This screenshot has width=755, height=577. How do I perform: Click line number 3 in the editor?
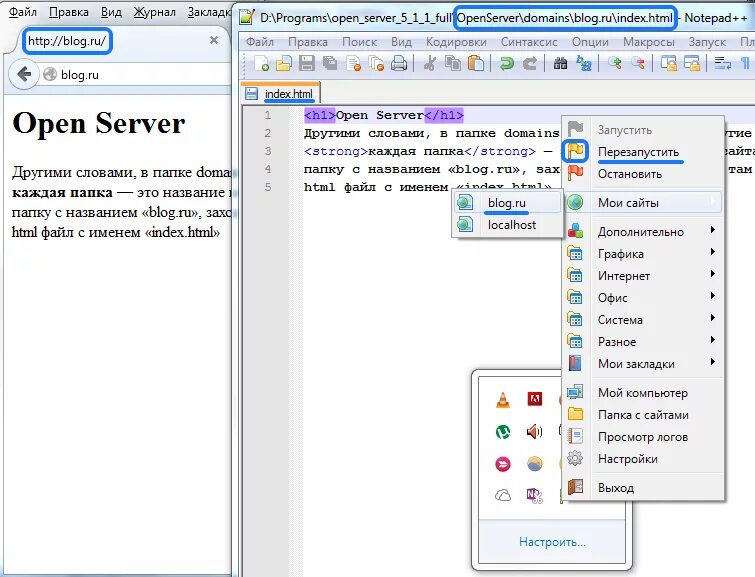tap(268, 151)
